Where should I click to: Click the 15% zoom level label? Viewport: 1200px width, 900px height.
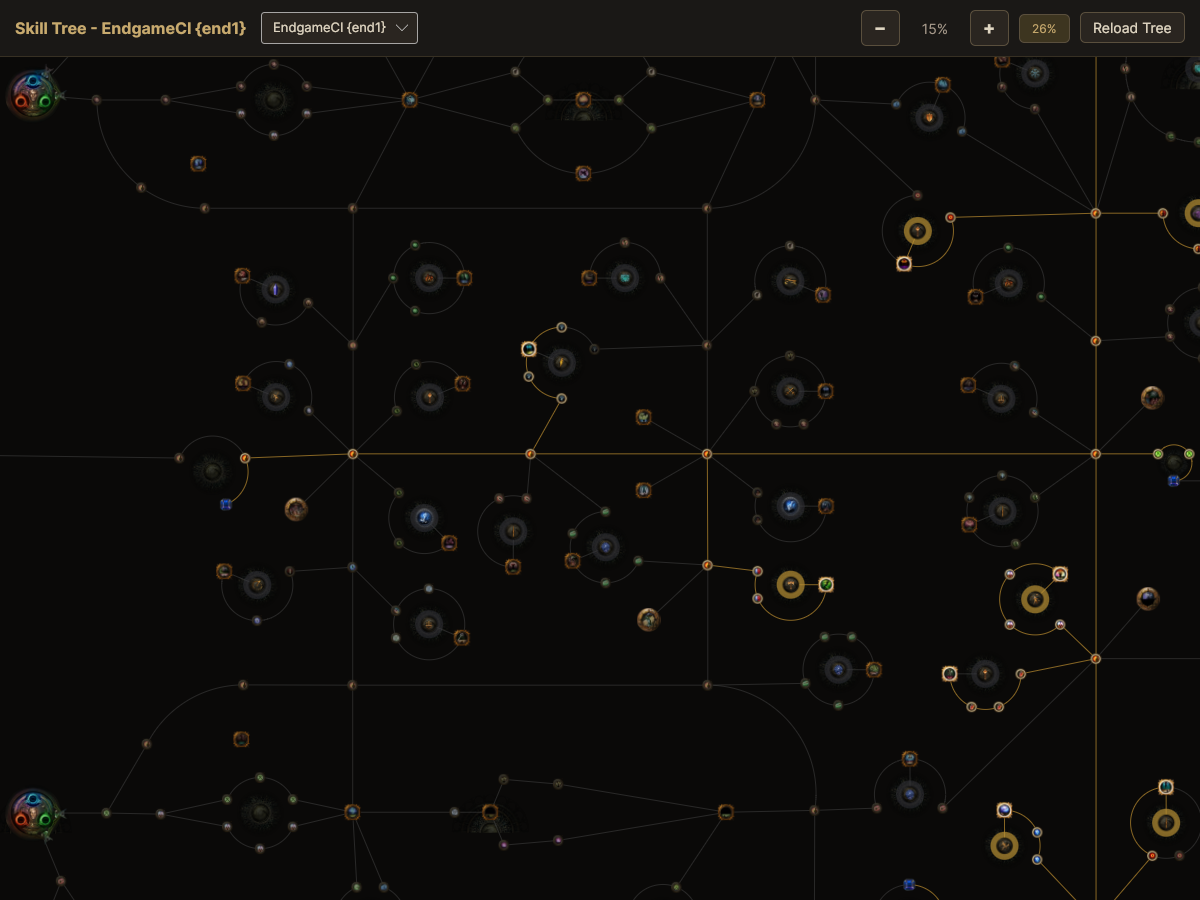pyautogui.click(x=934, y=28)
